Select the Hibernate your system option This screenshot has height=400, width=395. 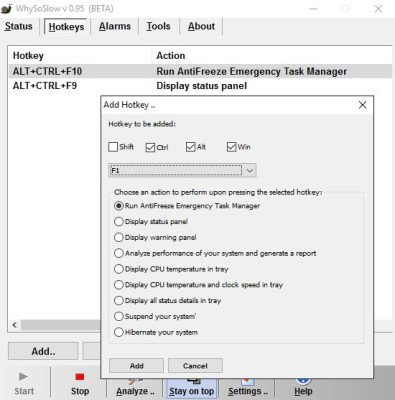coord(119,332)
